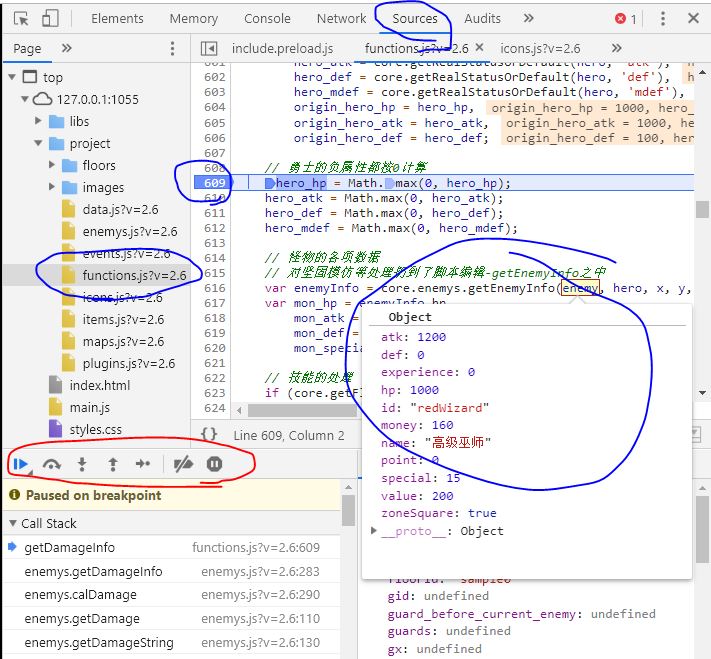Viewport: 711px width, 659px height.
Task: Expand the libs folder
Action: (x=37, y=121)
